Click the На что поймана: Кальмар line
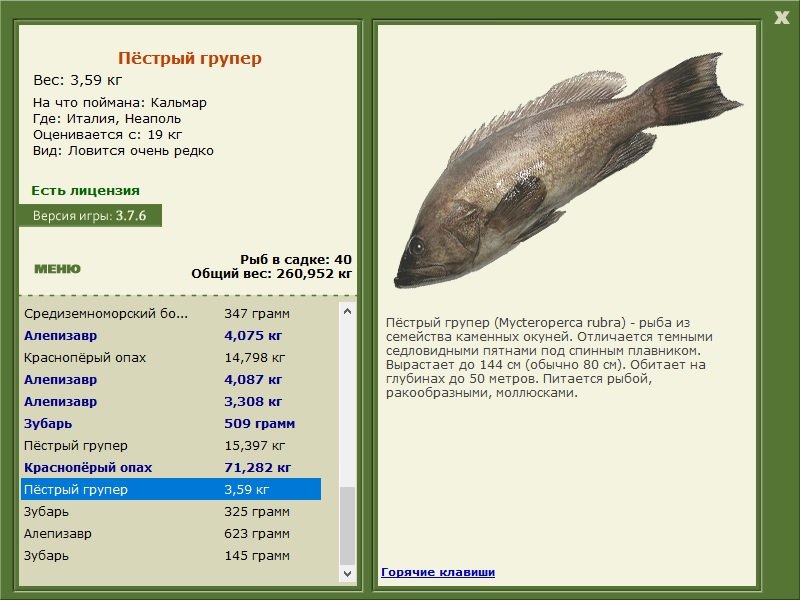The image size is (800, 600). click(120, 103)
